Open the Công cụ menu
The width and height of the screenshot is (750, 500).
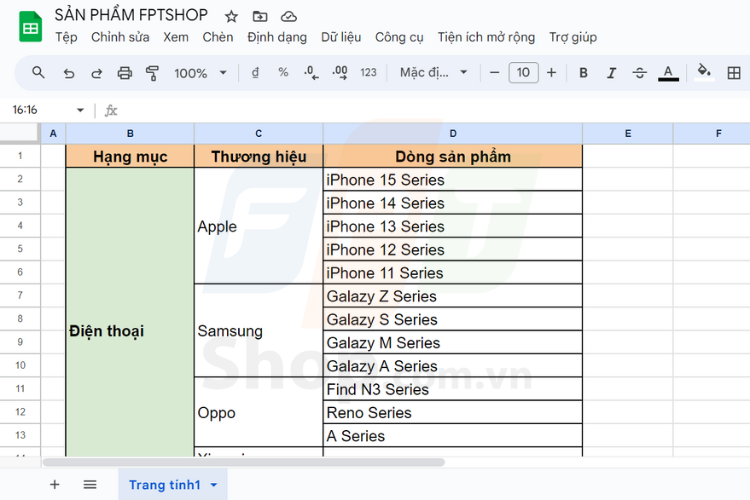pyautogui.click(x=399, y=37)
